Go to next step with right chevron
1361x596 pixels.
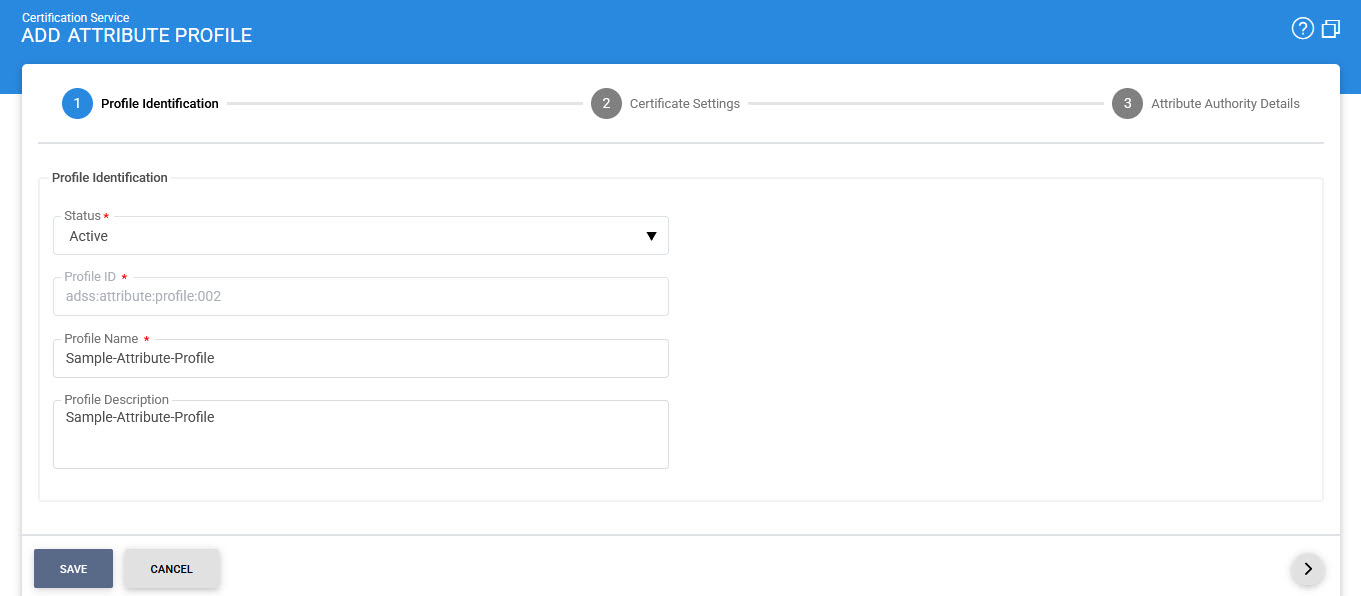coord(1307,569)
